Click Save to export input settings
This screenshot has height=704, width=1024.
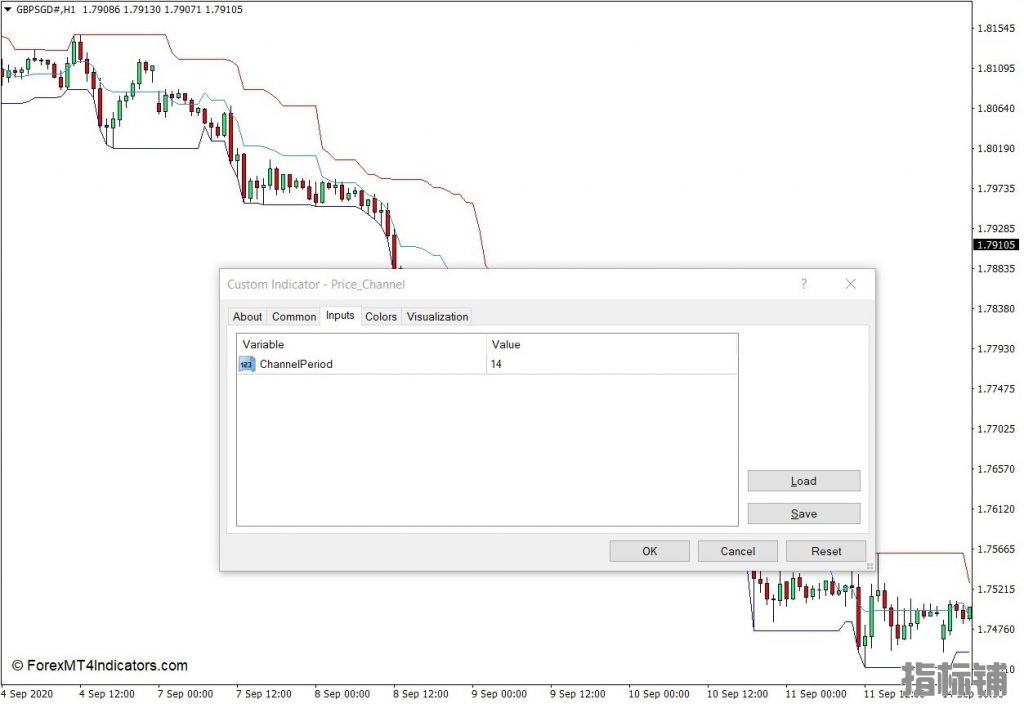[804, 514]
